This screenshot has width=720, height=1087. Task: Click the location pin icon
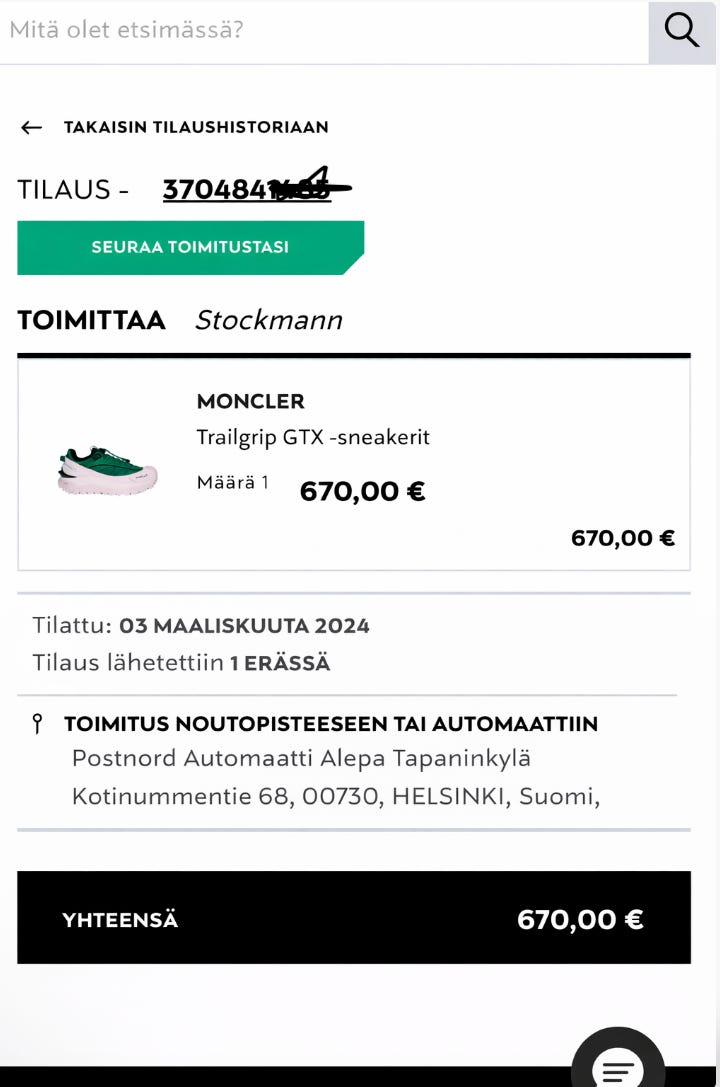click(38, 724)
